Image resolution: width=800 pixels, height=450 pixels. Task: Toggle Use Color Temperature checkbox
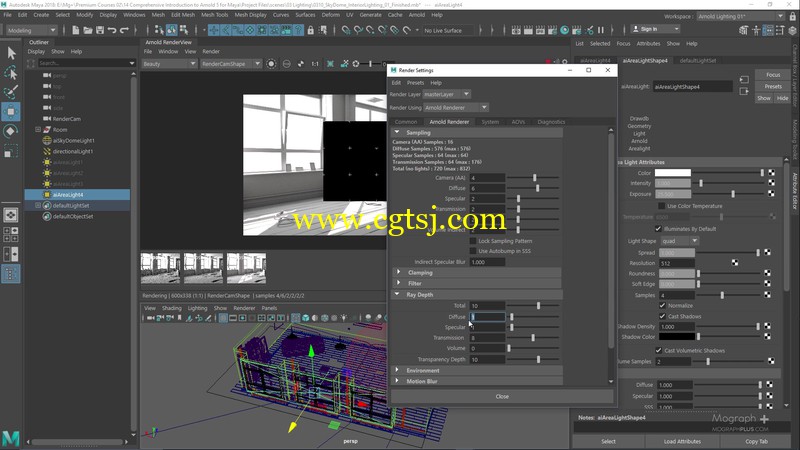pyautogui.click(x=661, y=206)
